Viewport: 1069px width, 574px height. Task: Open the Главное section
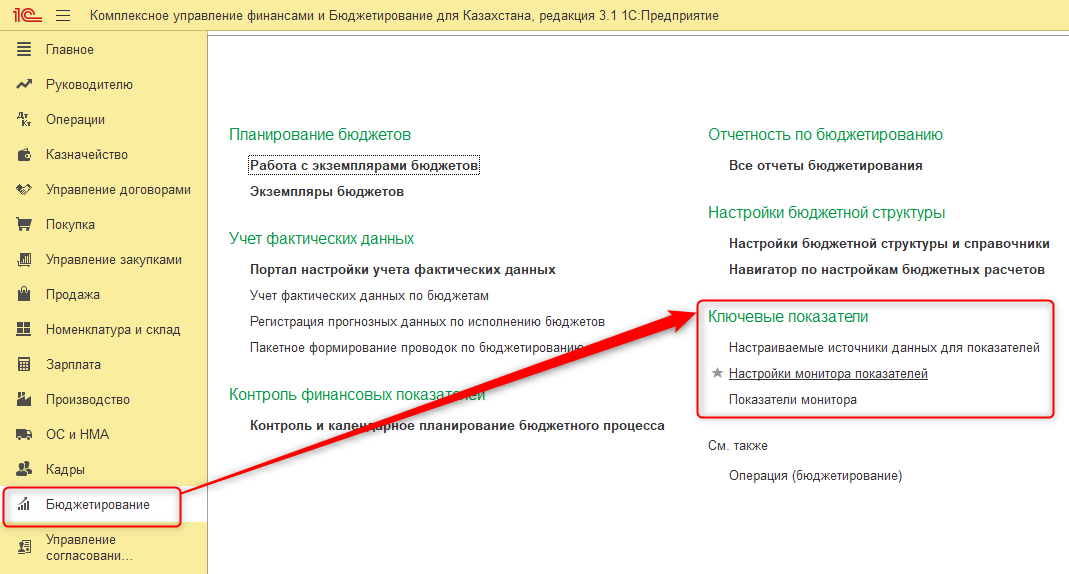pyautogui.click(x=70, y=50)
